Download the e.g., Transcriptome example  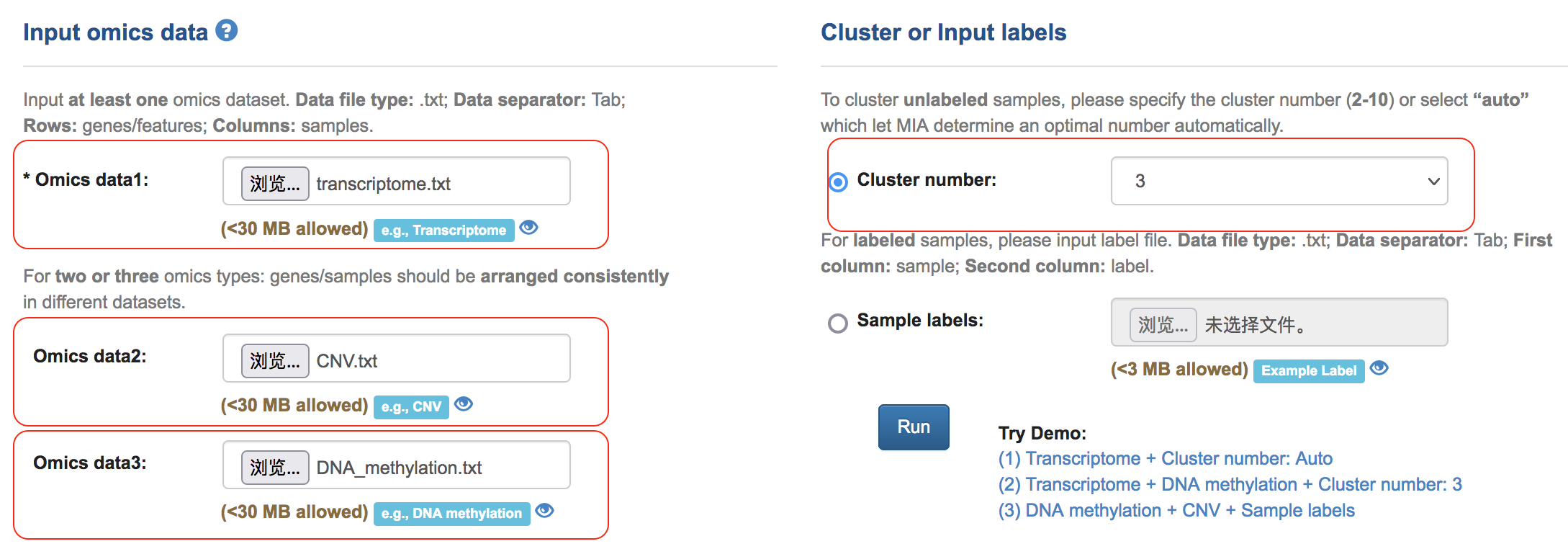point(443,231)
